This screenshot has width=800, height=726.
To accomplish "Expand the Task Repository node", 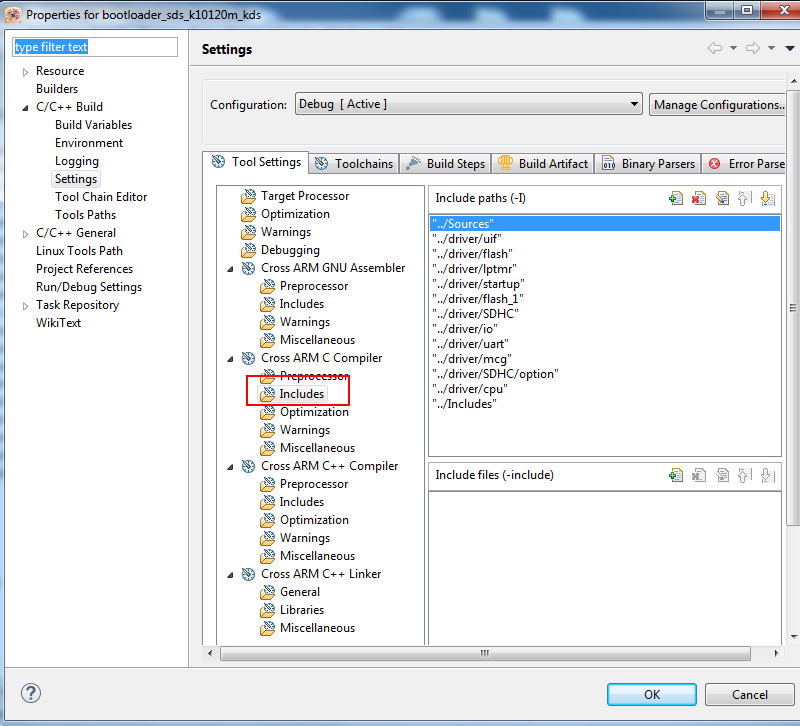I will coord(26,306).
